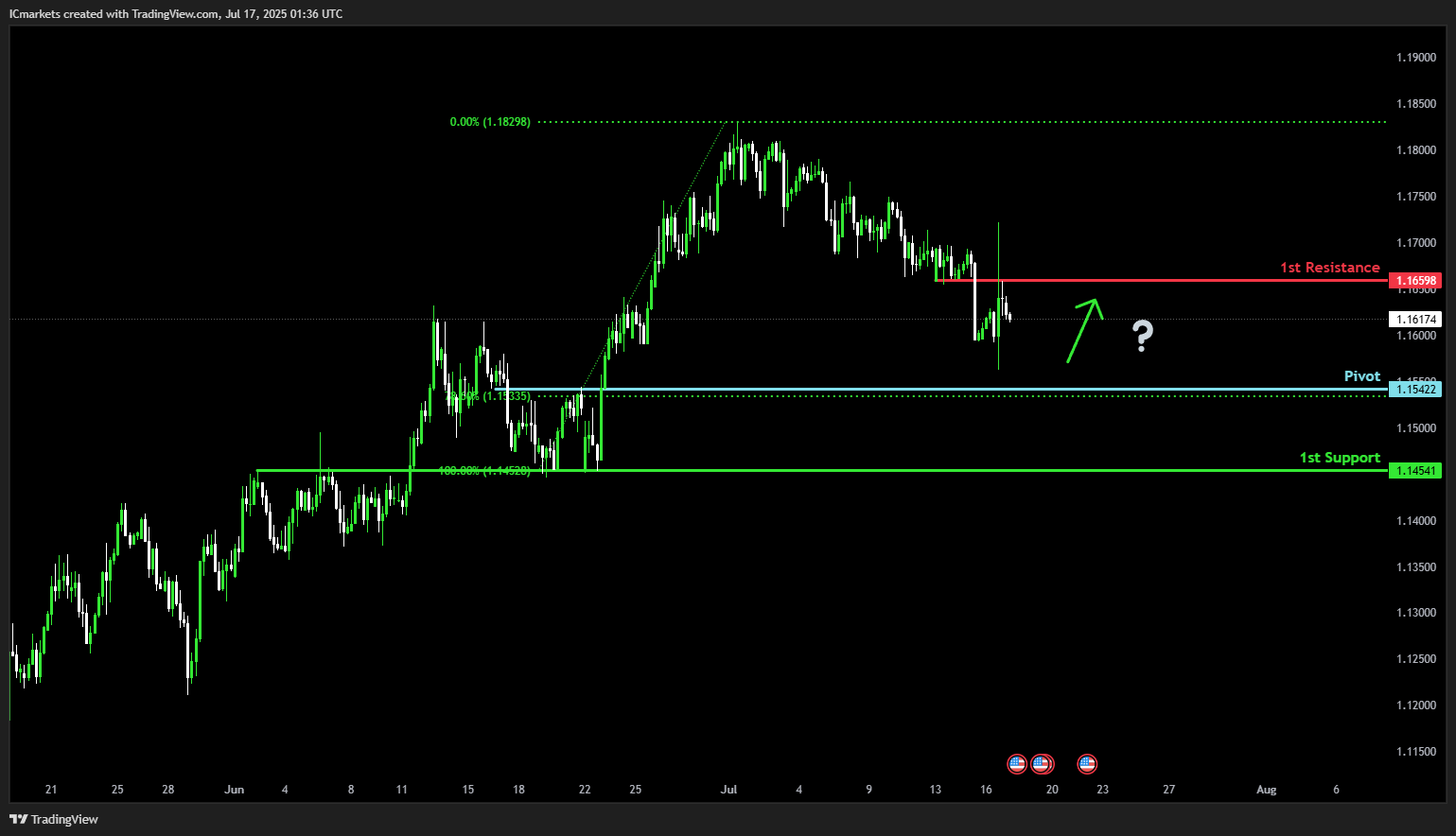Click the 1.12000 price axis label

coord(1415,705)
